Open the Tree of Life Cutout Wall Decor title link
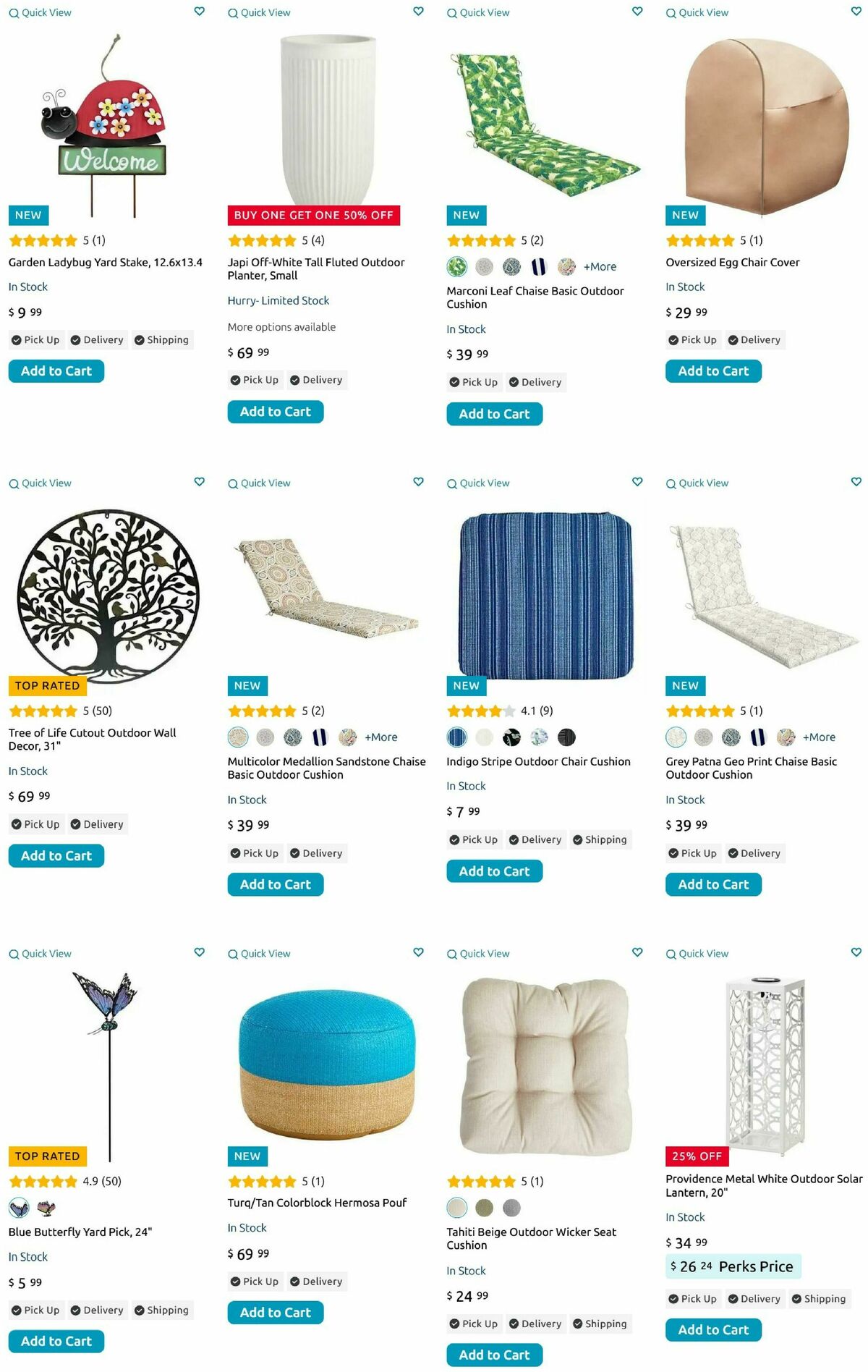Viewport: 868px width, 1372px height. tap(93, 740)
